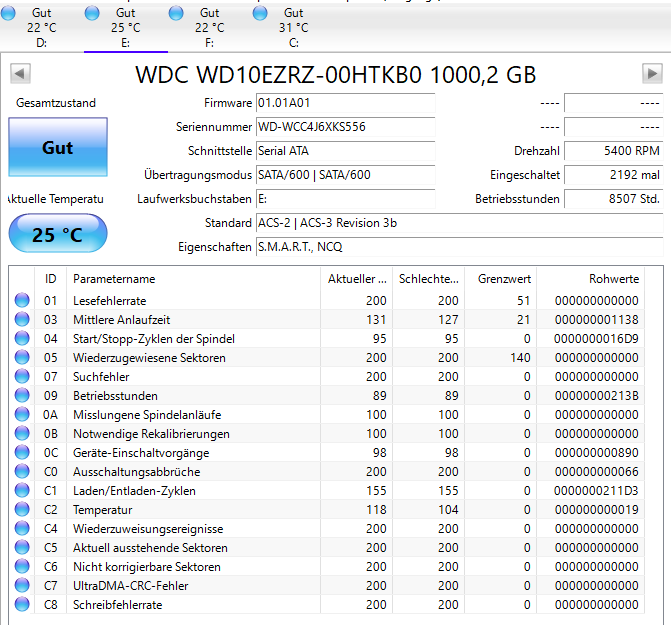Click status icon of Temperatur row
Viewport: 671px width, 625px height.
point(22,509)
